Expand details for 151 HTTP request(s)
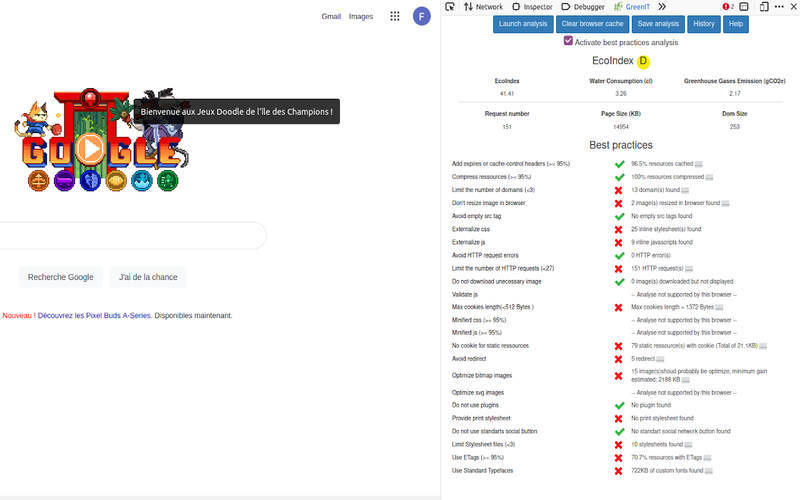Viewport: 800px width, 500px height. click(x=688, y=268)
